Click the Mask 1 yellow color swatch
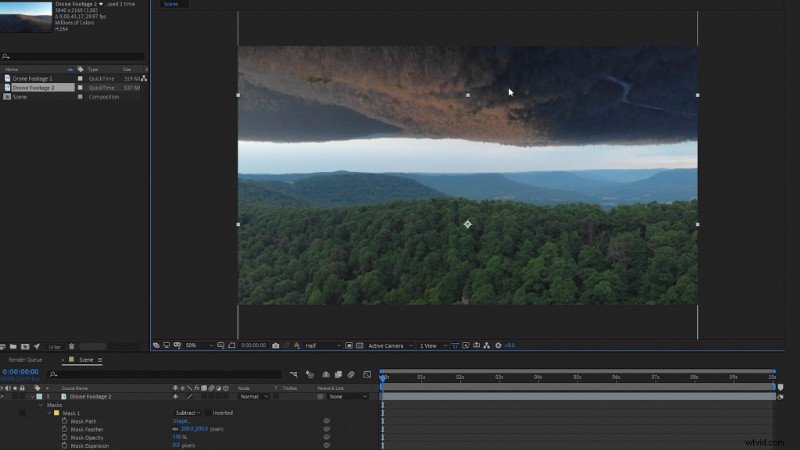 point(57,413)
